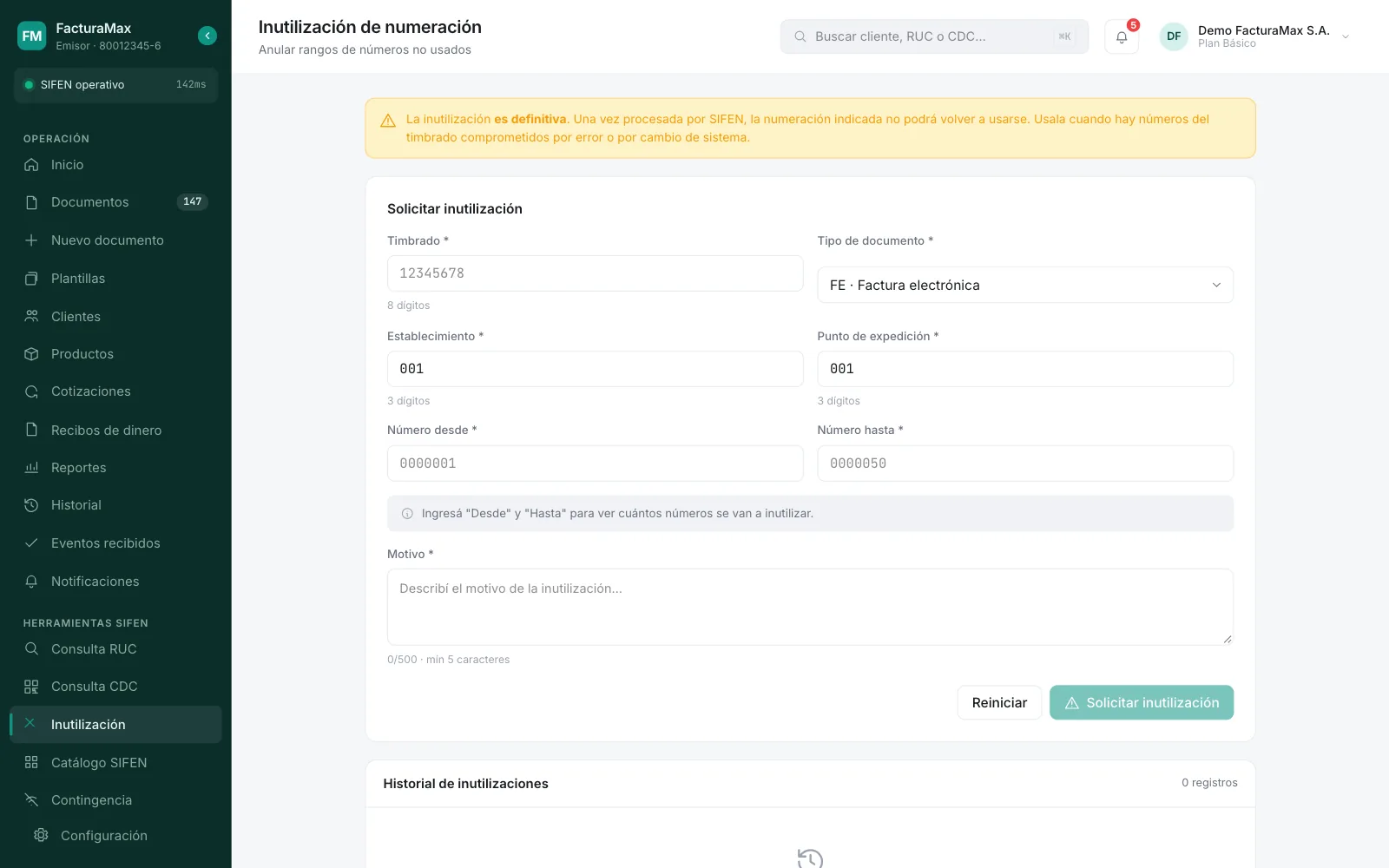Click the Cotizaciones icon in sidebar
The image size is (1389, 868).
point(31,391)
